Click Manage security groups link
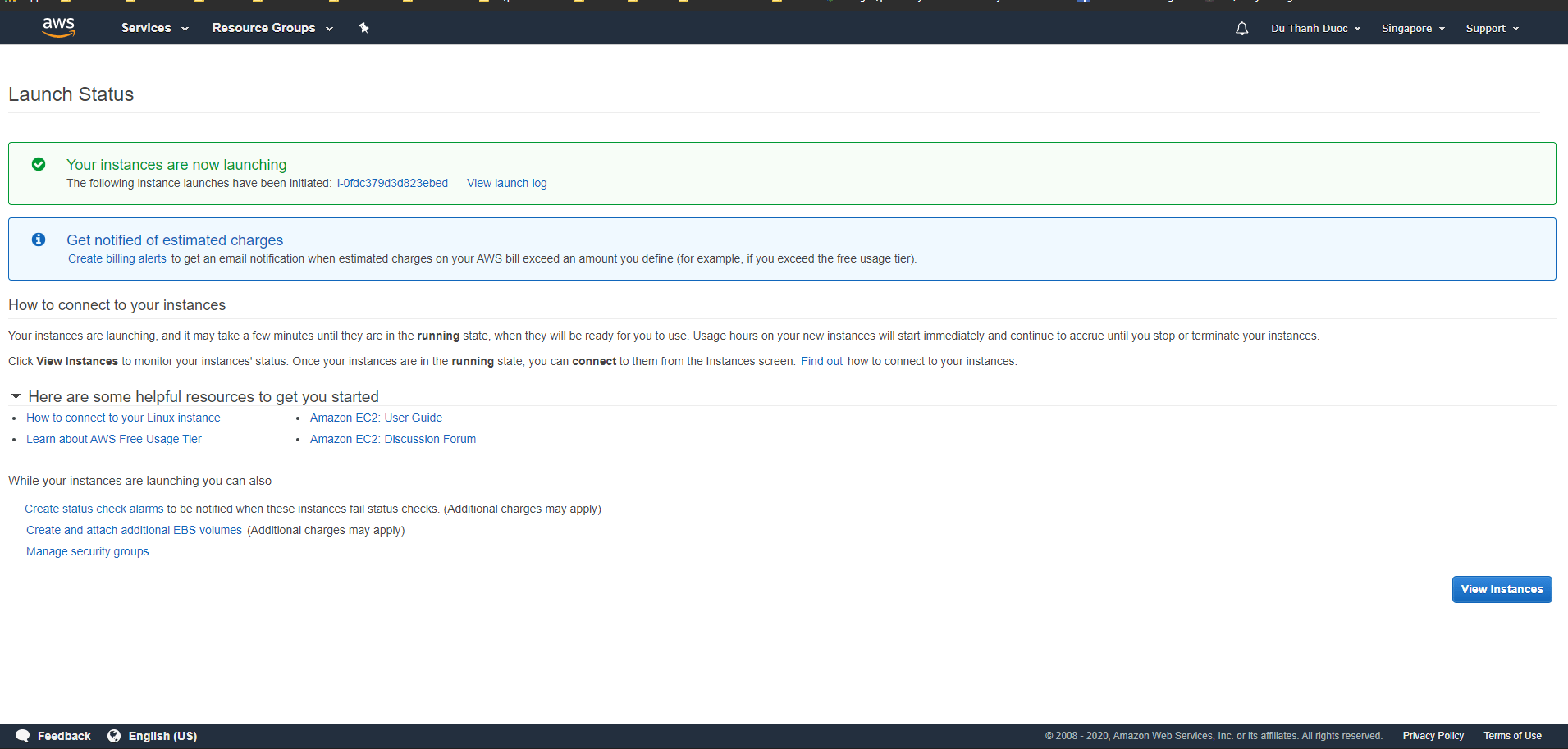The height and width of the screenshot is (749, 1568). point(88,551)
